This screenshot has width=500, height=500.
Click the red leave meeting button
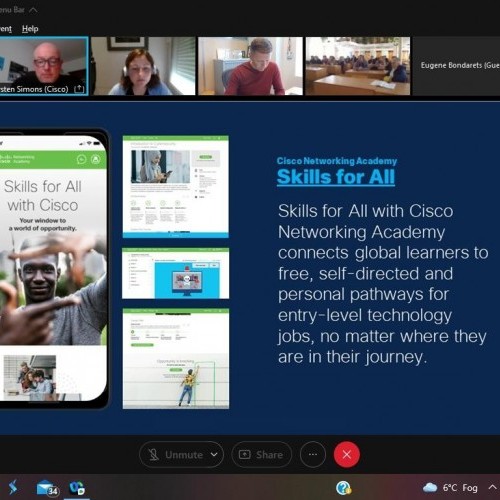[x=347, y=455]
